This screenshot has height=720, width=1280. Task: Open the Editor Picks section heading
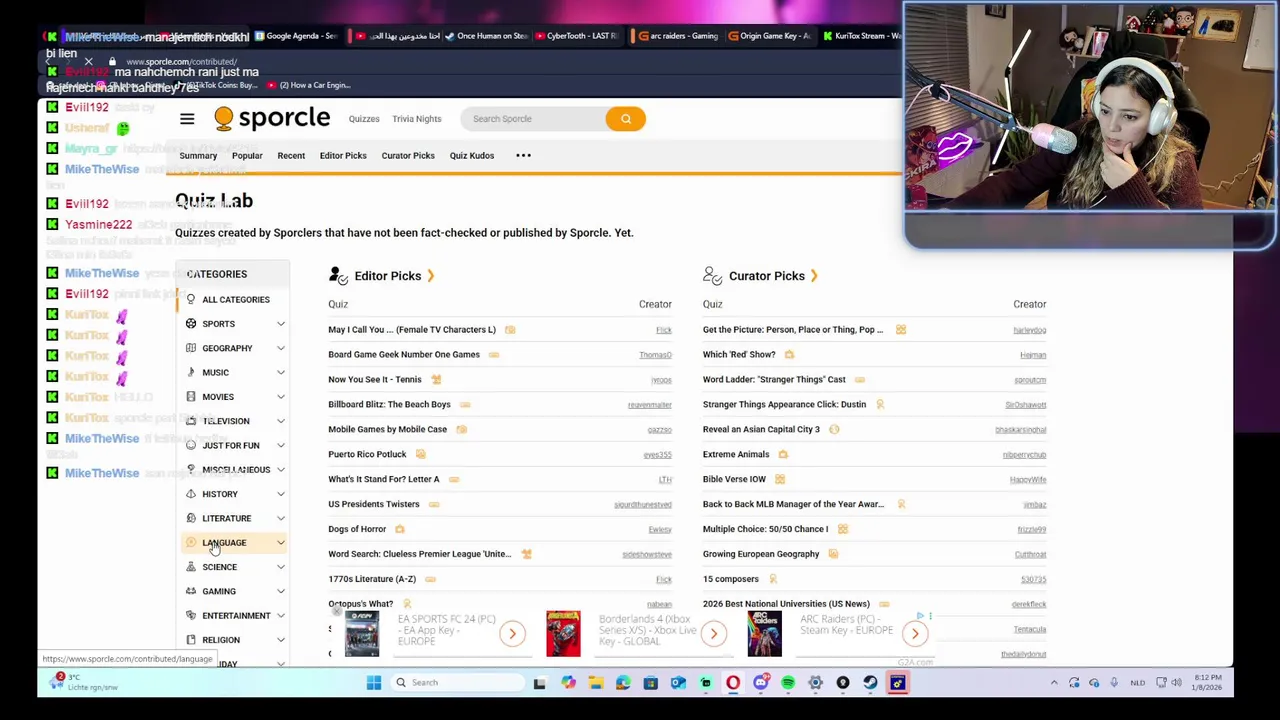coord(388,276)
